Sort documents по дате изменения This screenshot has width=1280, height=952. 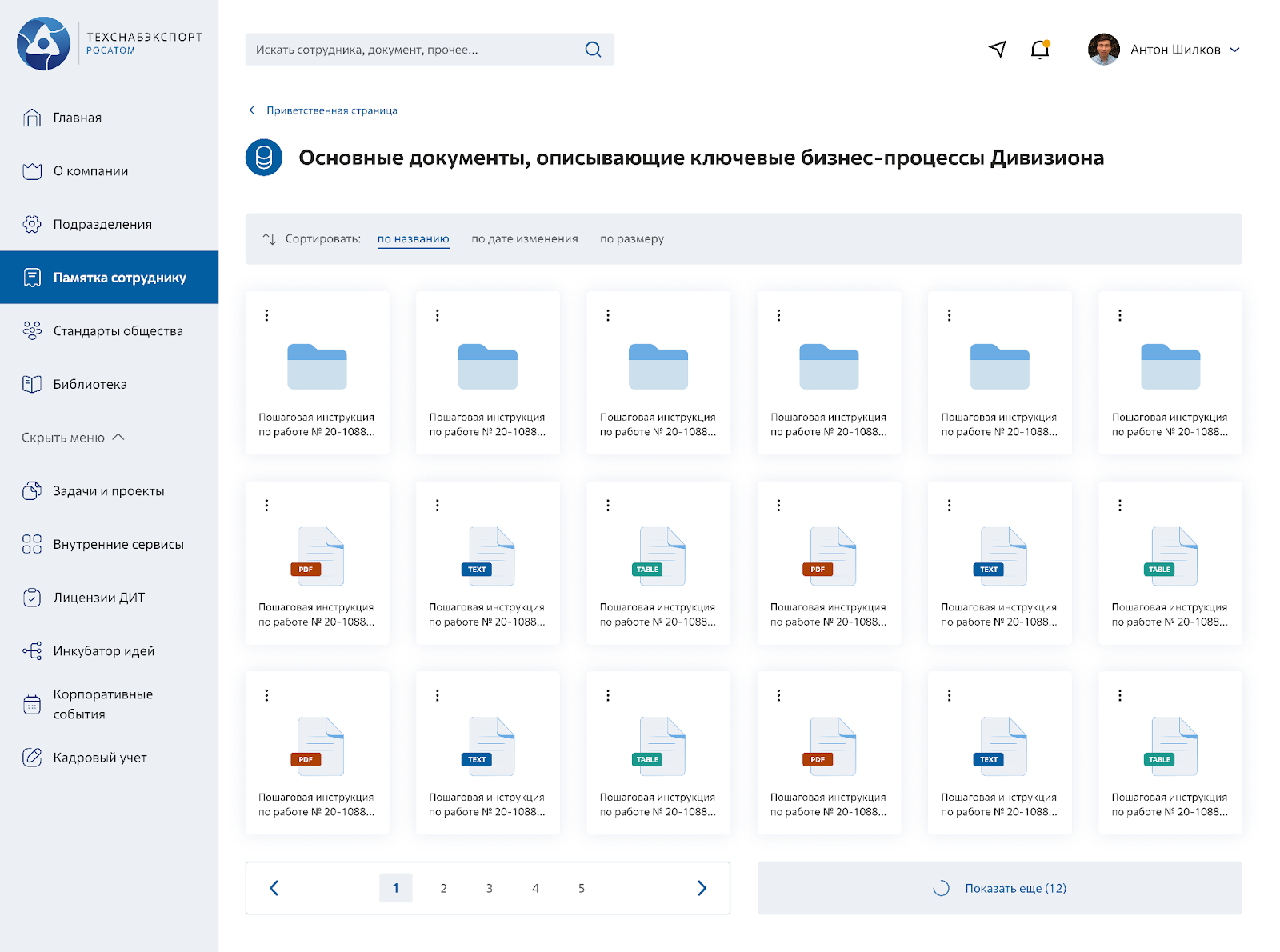point(524,239)
